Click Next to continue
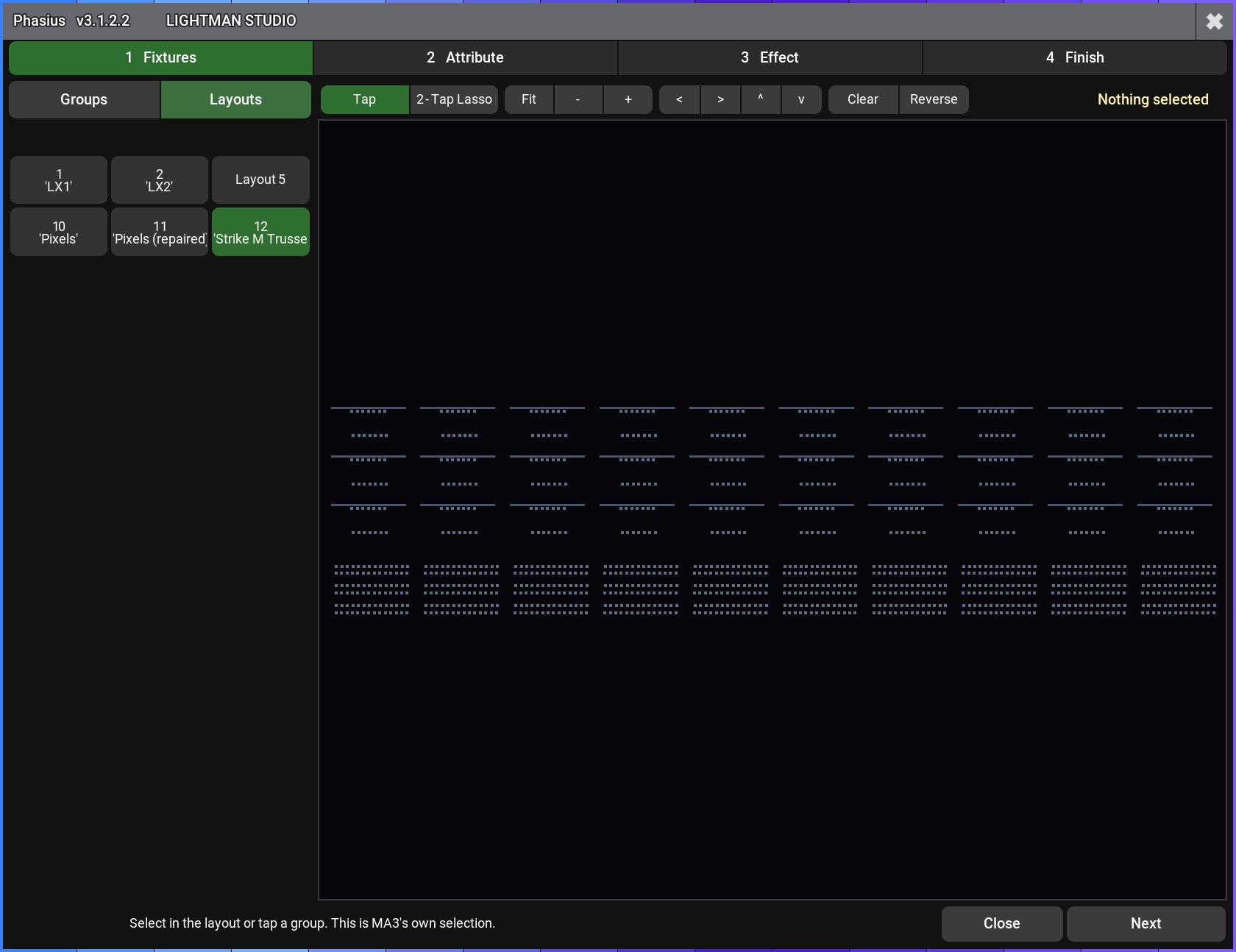This screenshot has width=1236, height=952. 1146,923
